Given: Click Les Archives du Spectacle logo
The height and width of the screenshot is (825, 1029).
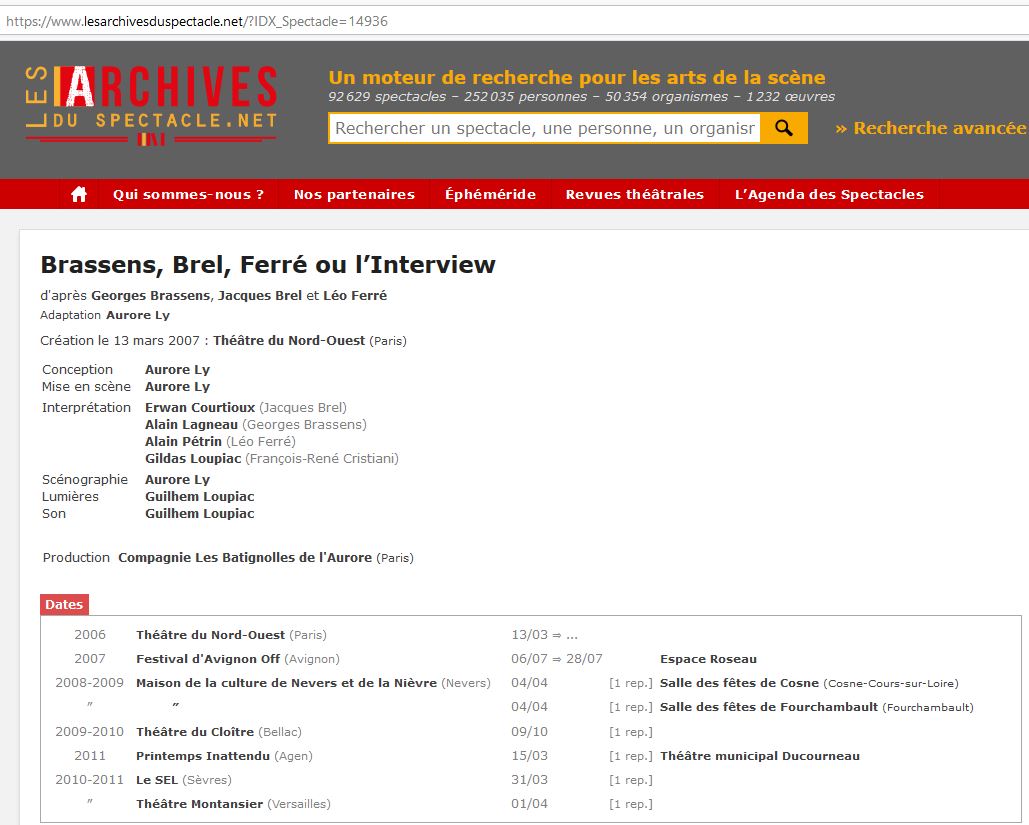Looking at the screenshot, I should 151,105.
